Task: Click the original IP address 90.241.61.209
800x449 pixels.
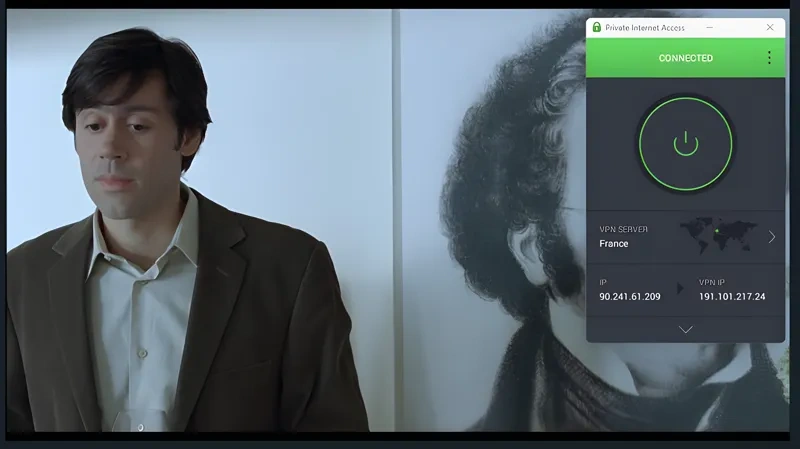Action: click(630, 297)
